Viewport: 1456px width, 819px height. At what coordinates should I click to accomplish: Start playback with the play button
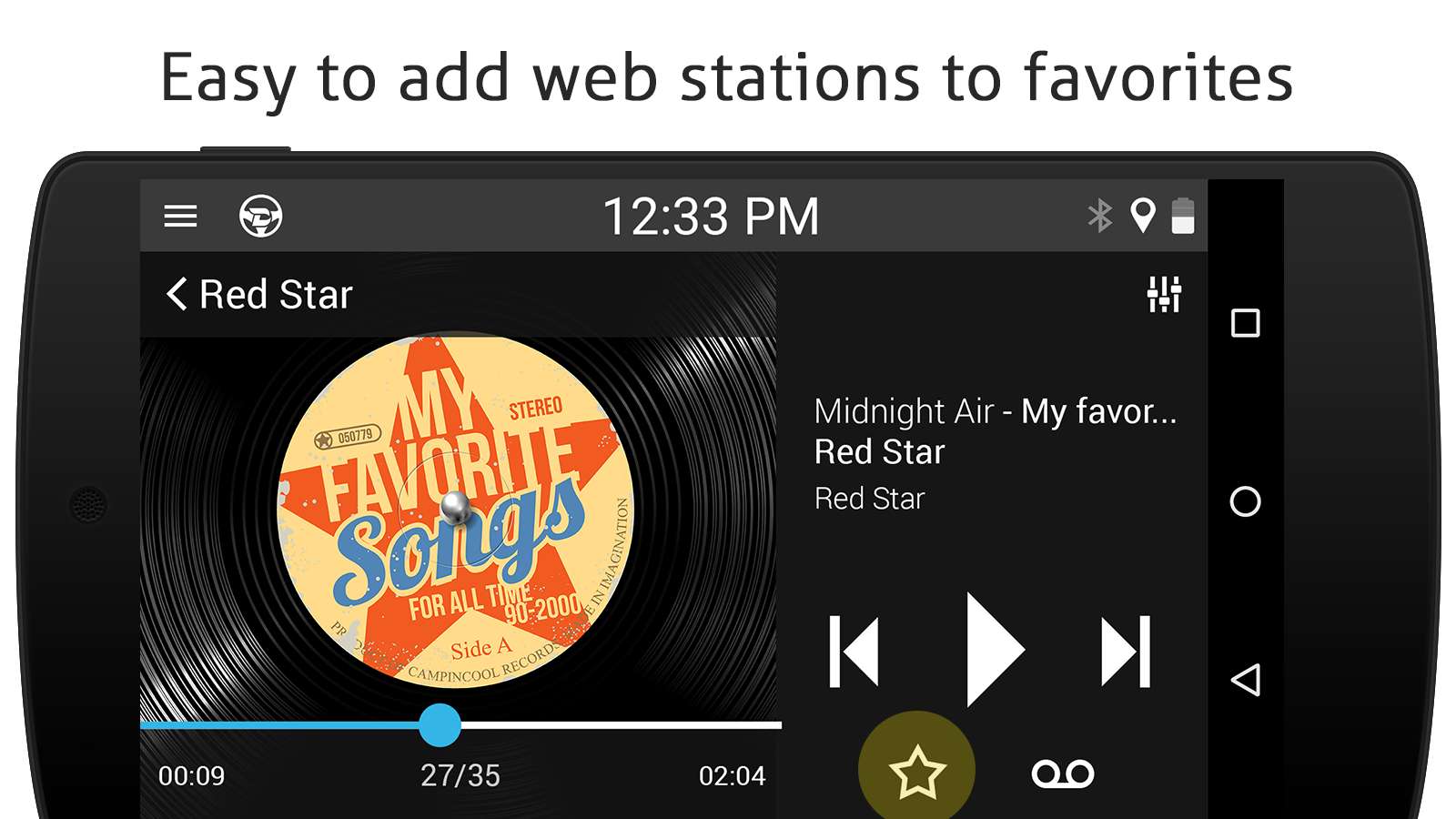(995, 650)
